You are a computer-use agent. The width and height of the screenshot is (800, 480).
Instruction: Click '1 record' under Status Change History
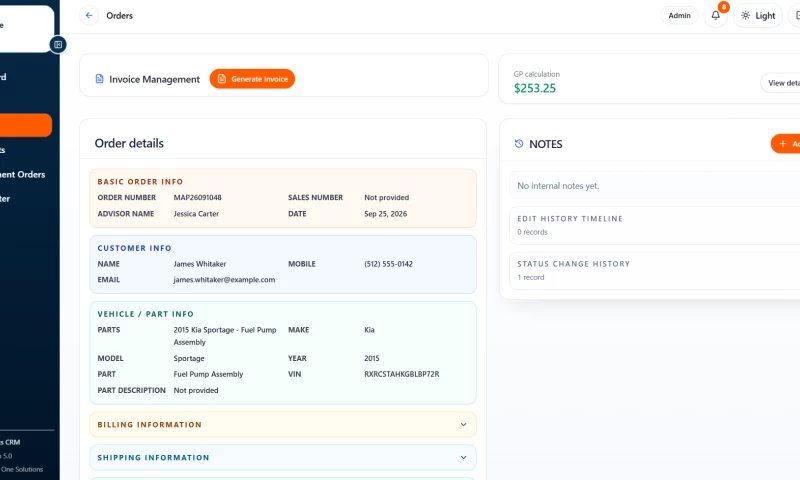(531, 277)
